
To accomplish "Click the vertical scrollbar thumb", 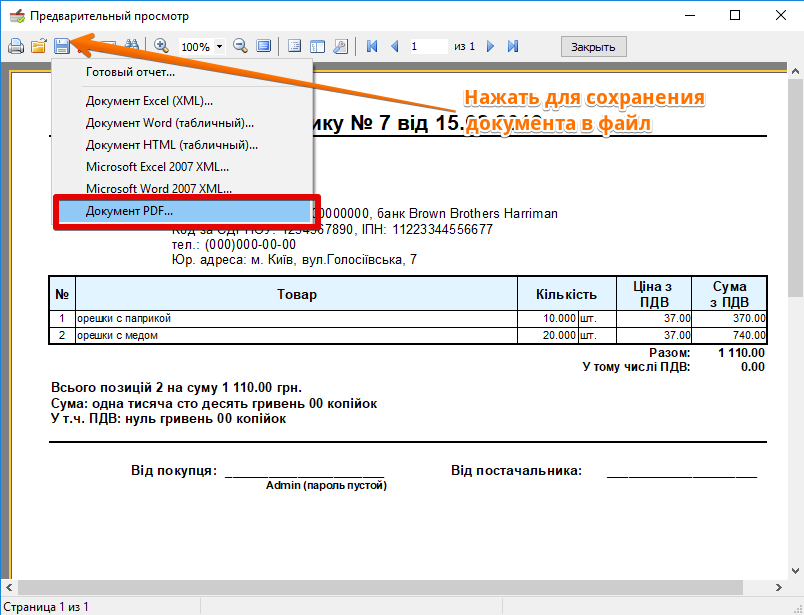I will click(795, 188).
